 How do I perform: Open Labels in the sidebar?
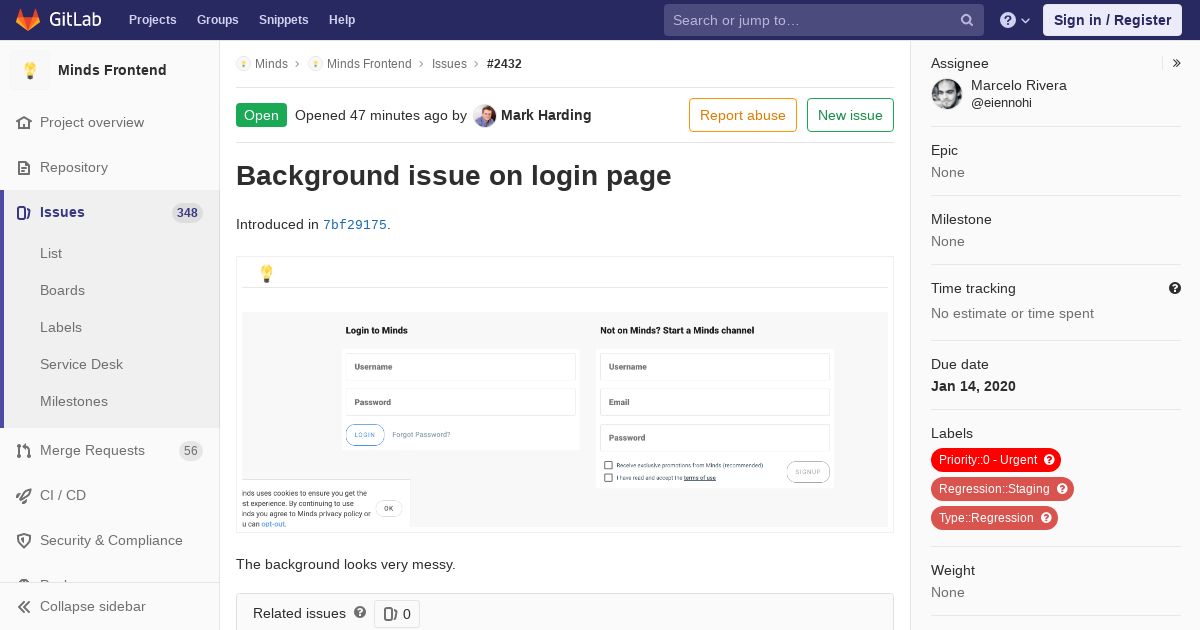(61, 327)
